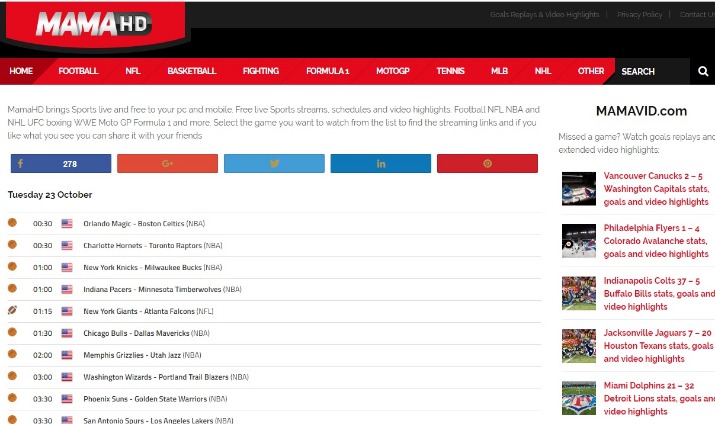Click the football icon beside the Giants–Falcons game
Screen dimensions: 715x424
(x=13, y=311)
